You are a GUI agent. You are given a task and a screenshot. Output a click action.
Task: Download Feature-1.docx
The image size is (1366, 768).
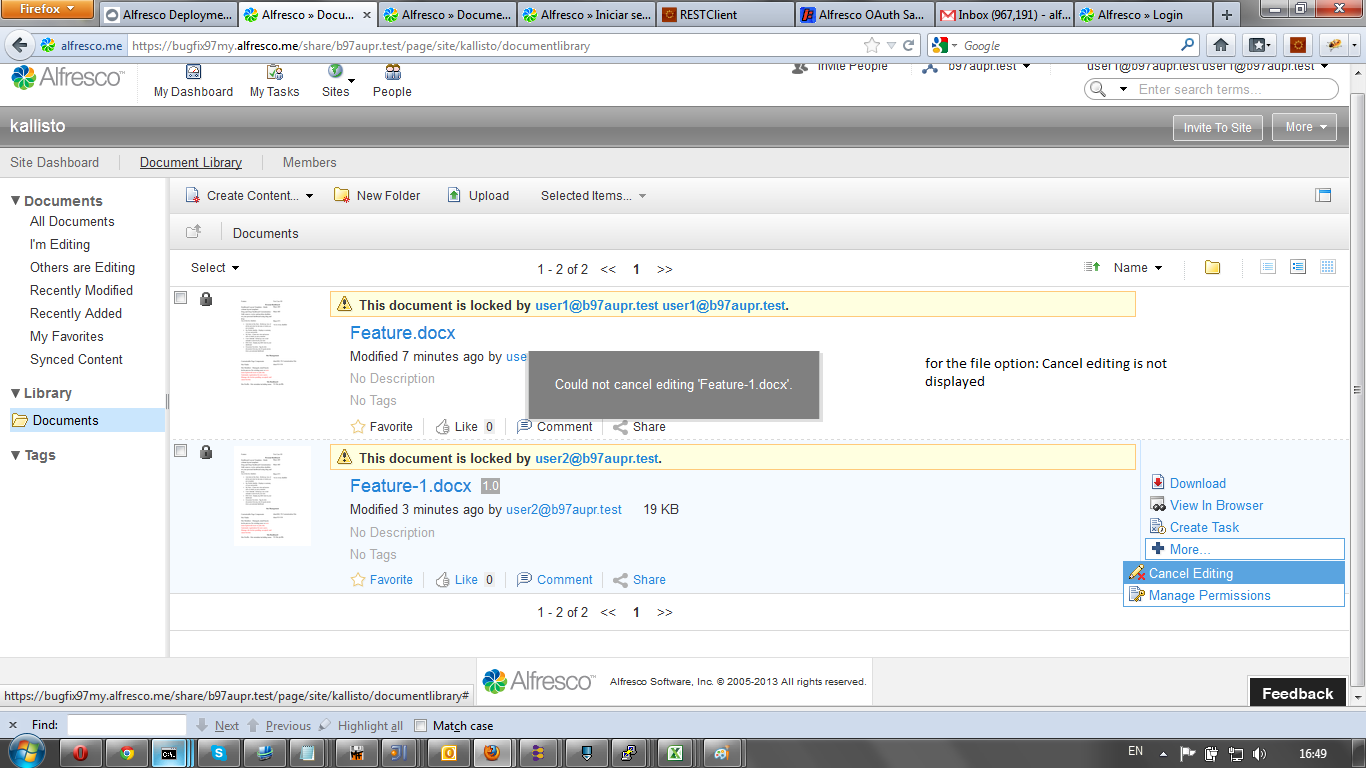[x=1188, y=483]
